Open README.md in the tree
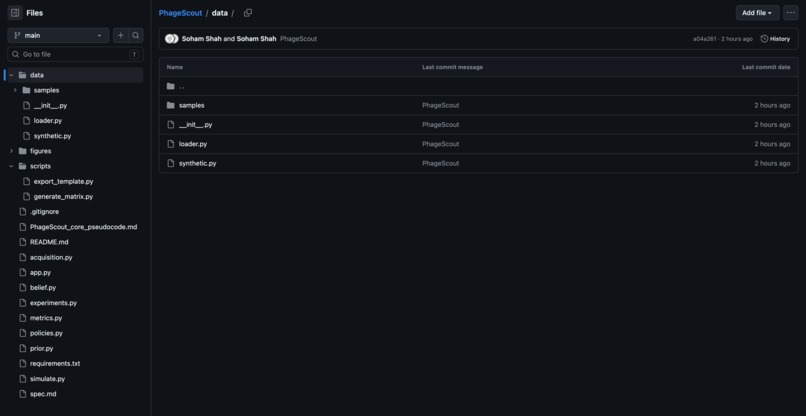This screenshot has width=806, height=416. click(49, 242)
